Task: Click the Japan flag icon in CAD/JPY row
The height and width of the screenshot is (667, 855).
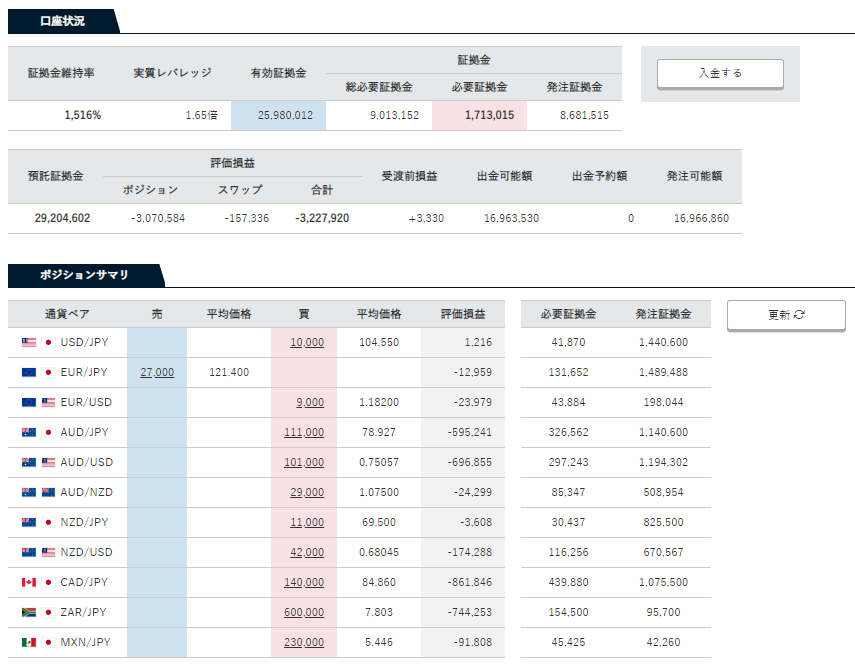Action: pyautogui.click(x=49, y=582)
